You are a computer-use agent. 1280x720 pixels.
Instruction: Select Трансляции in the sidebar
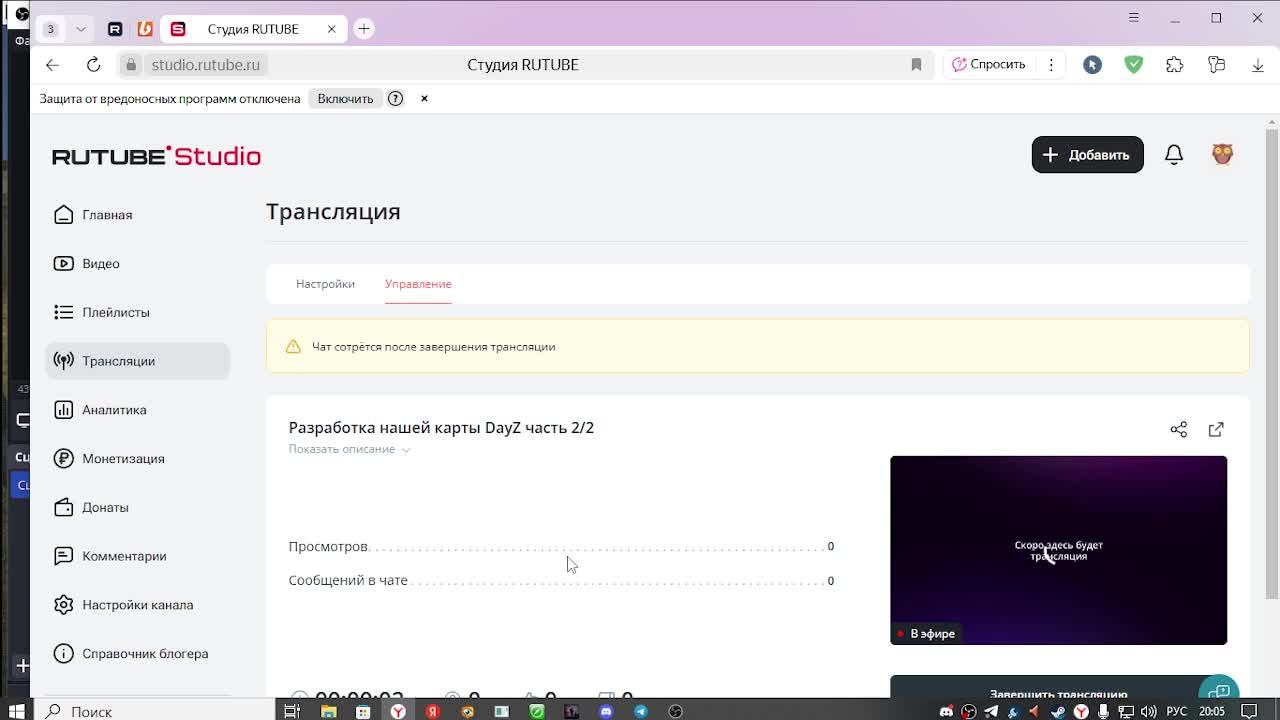click(137, 361)
